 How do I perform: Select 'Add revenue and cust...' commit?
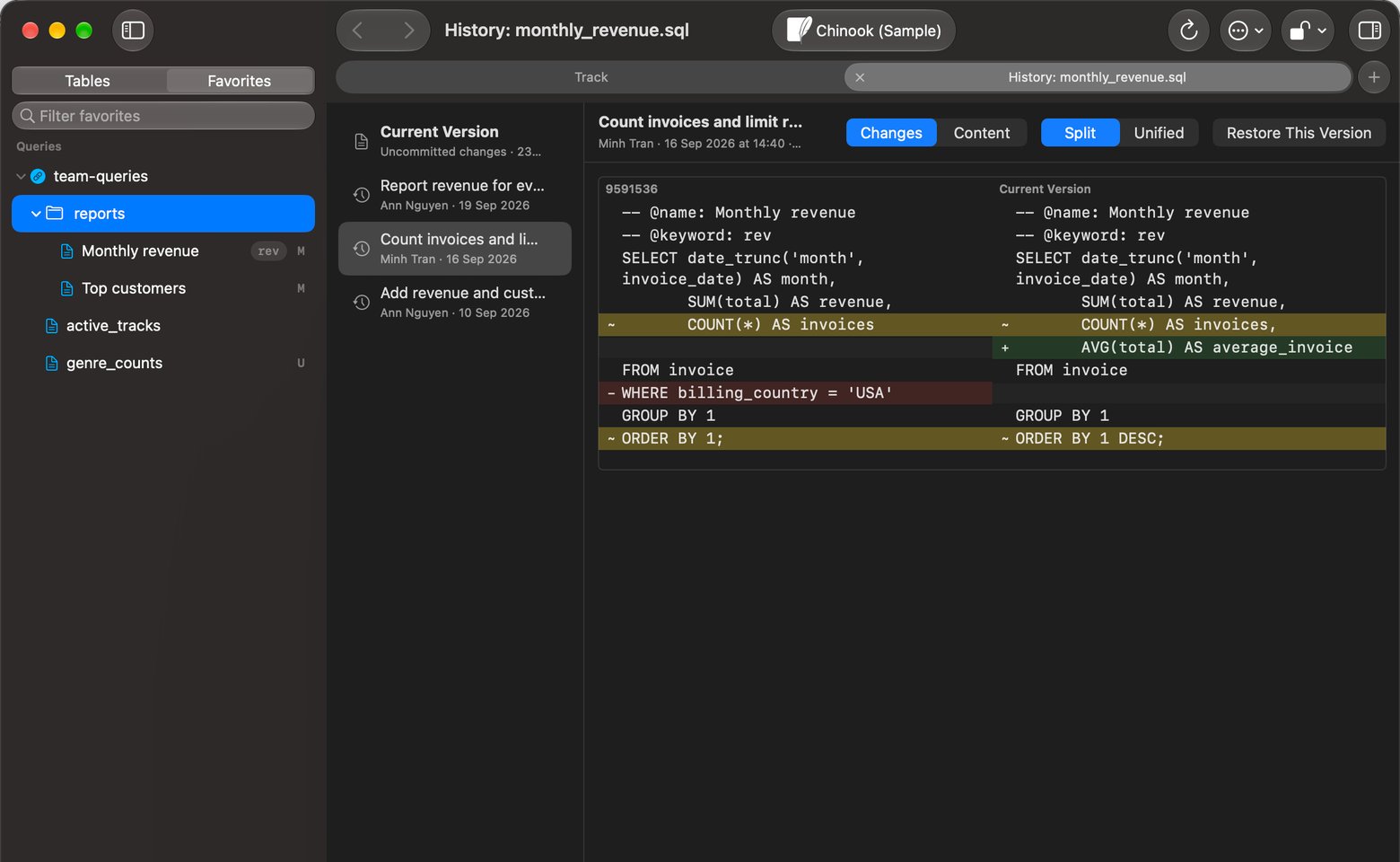pyautogui.click(x=455, y=303)
